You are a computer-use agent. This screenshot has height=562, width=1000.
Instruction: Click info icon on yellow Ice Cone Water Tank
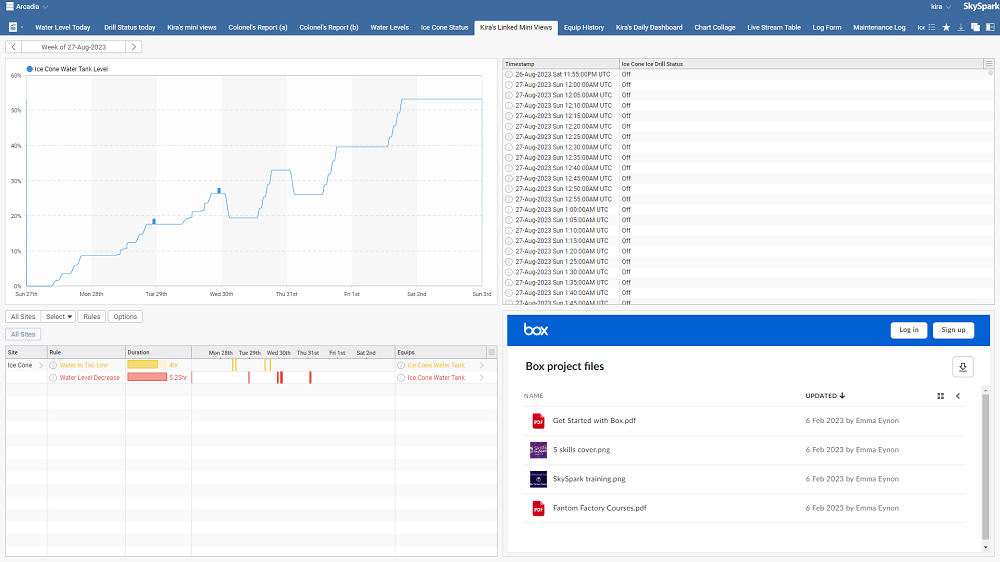coord(401,366)
